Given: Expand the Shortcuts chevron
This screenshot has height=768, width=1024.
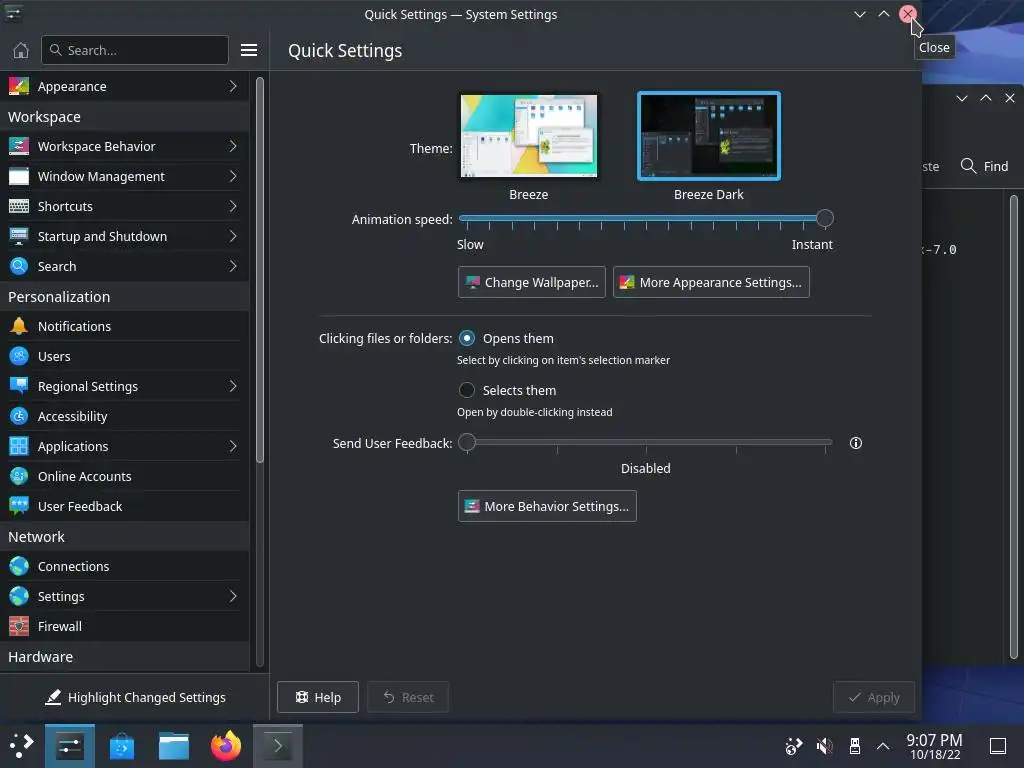Looking at the screenshot, I should pos(233,206).
